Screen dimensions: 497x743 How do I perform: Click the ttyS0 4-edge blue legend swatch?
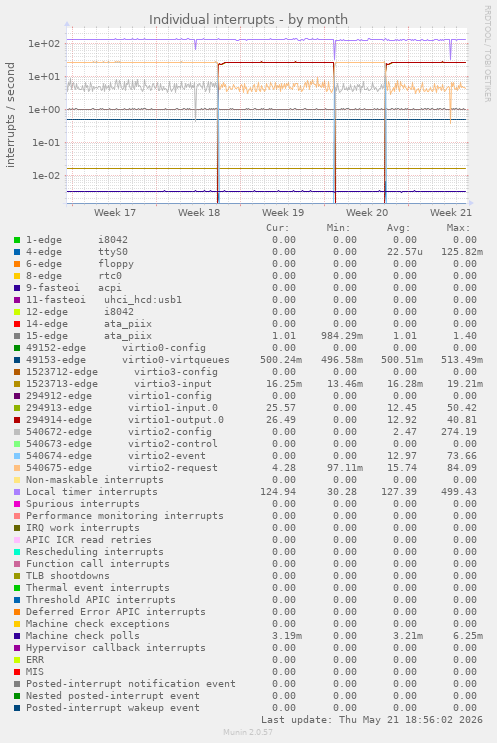[x=17, y=252]
